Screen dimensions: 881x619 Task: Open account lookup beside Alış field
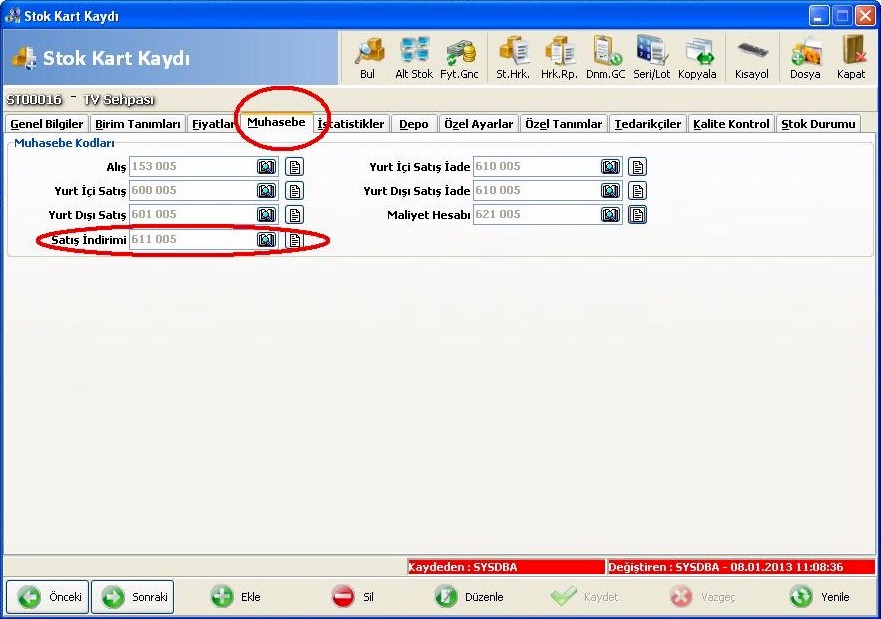[x=266, y=167]
